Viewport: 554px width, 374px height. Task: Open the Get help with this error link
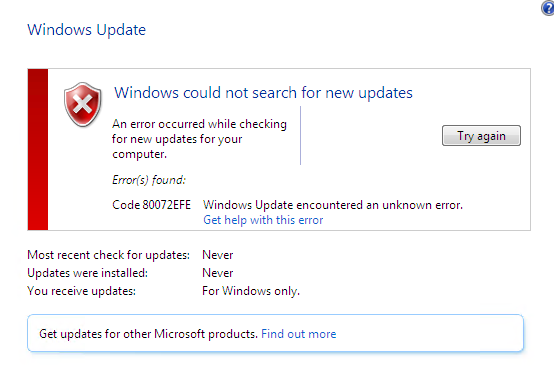[x=263, y=220]
